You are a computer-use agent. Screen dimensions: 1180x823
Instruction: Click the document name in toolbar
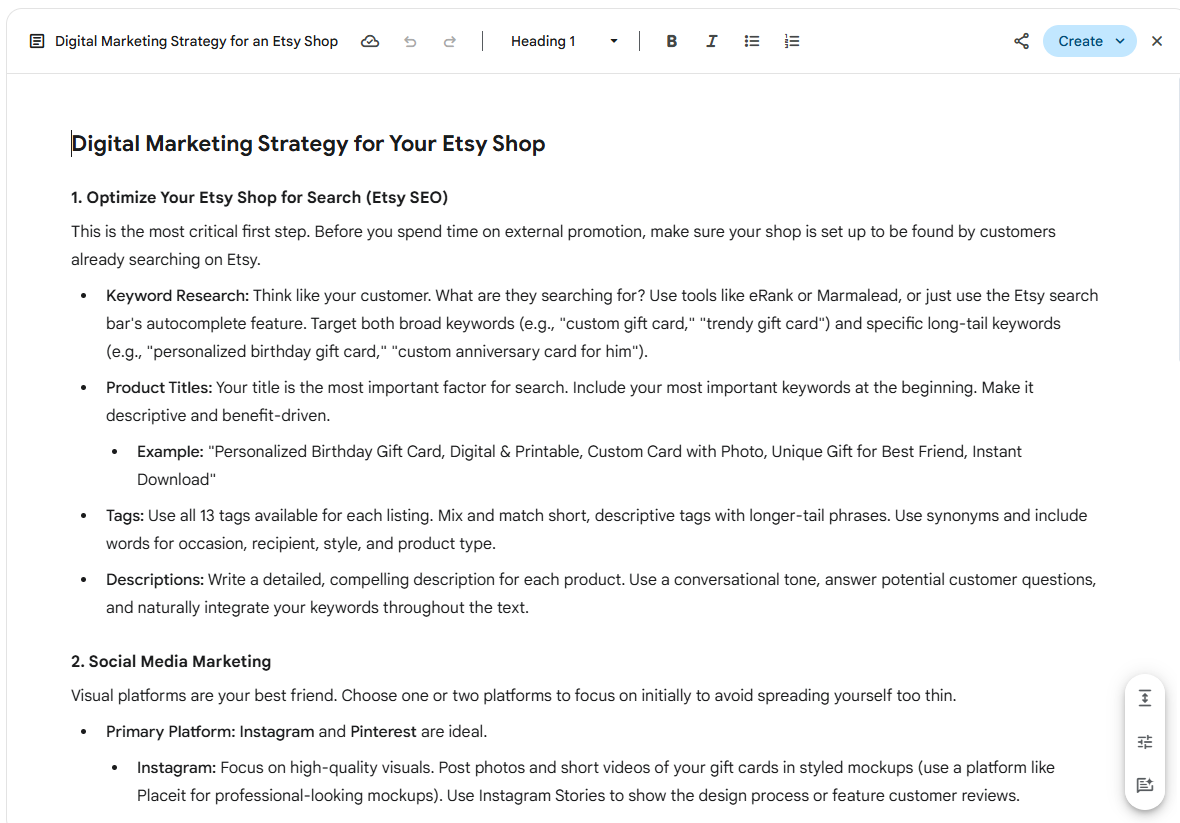[x=196, y=41]
